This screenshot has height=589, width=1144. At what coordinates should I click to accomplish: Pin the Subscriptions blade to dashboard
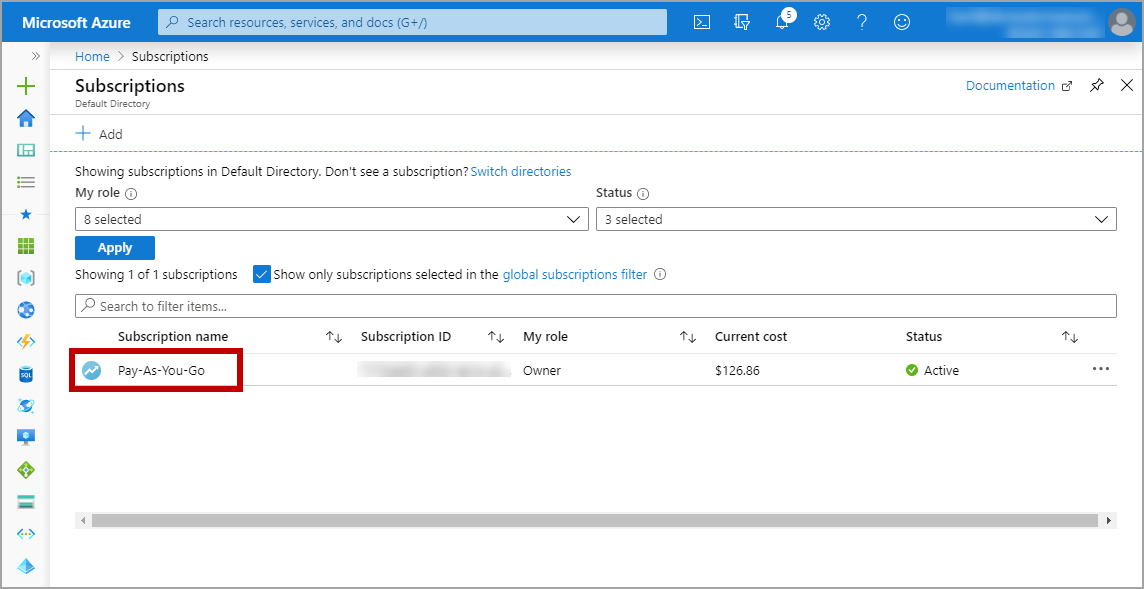[1097, 85]
